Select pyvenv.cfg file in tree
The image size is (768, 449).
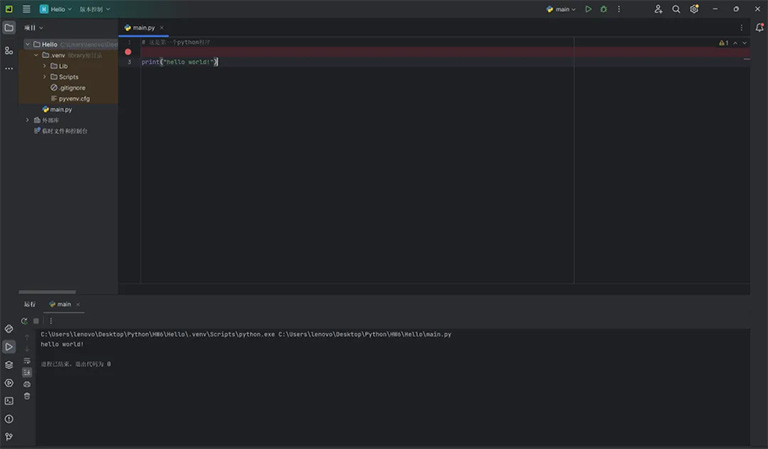[70, 98]
